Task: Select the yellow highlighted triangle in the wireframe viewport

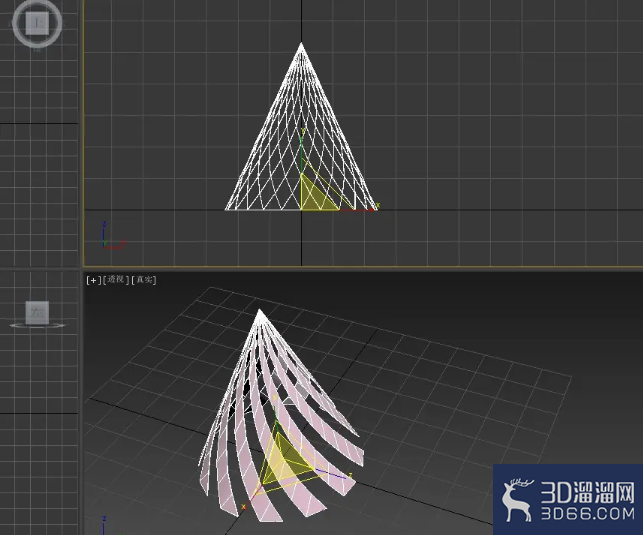Action: pyautogui.click(x=315, y=198)
